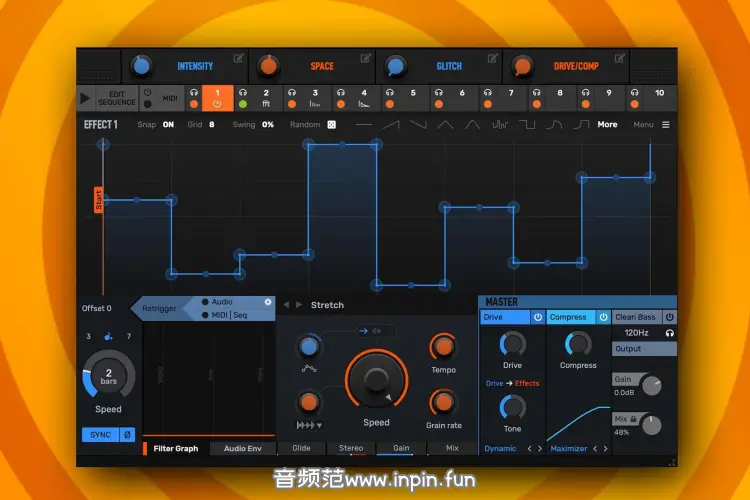Open the hamburger Menu icon
This screenshot has height=500, width=750.
tap(665, 124)
